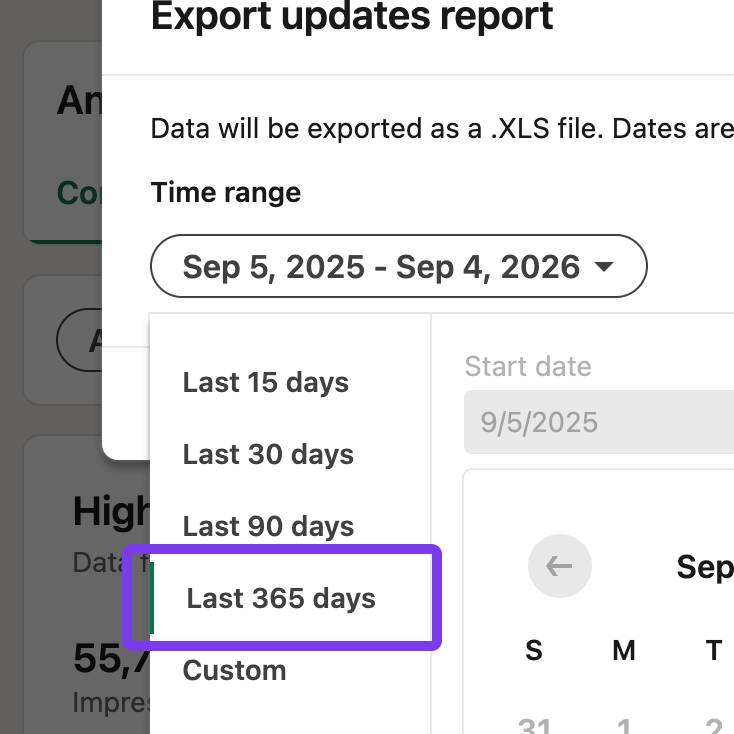Click the Start date field showing 9/5/2025

(599, 422)
